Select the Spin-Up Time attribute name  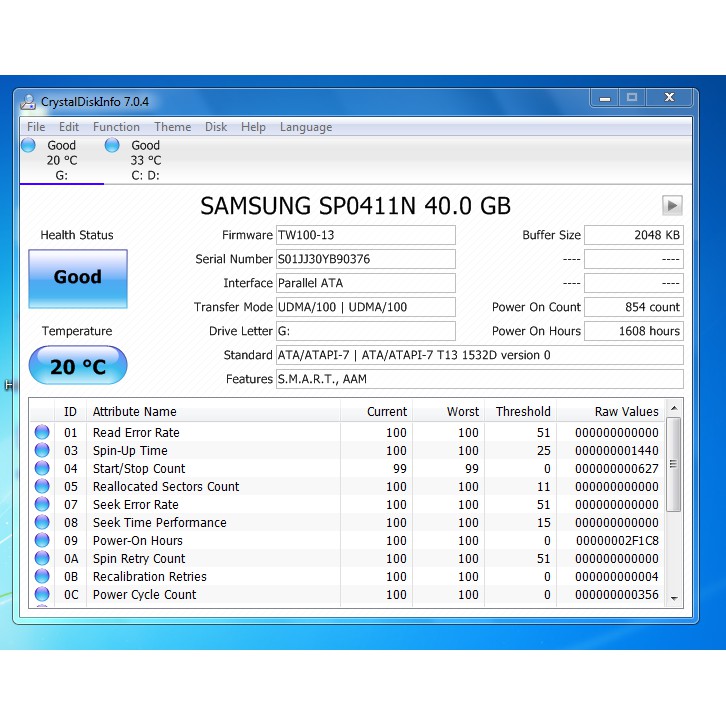coord(130,451)
